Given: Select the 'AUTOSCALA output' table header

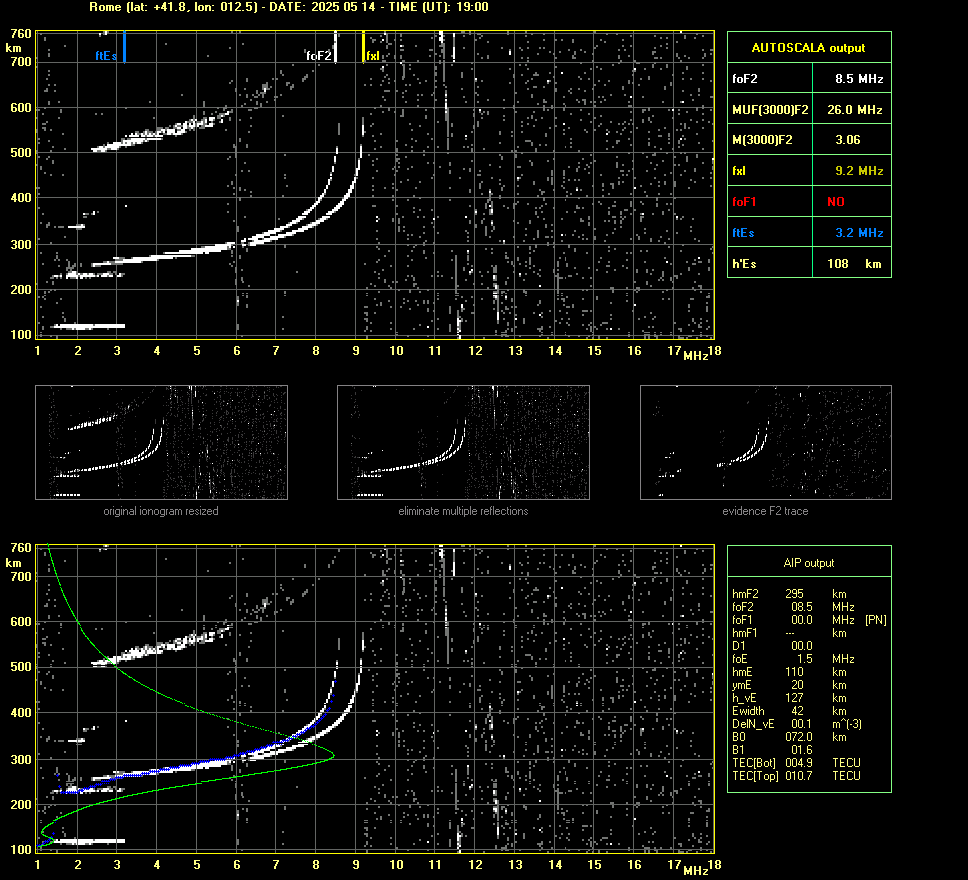Looking at the screenshot, I should [809, 48].
